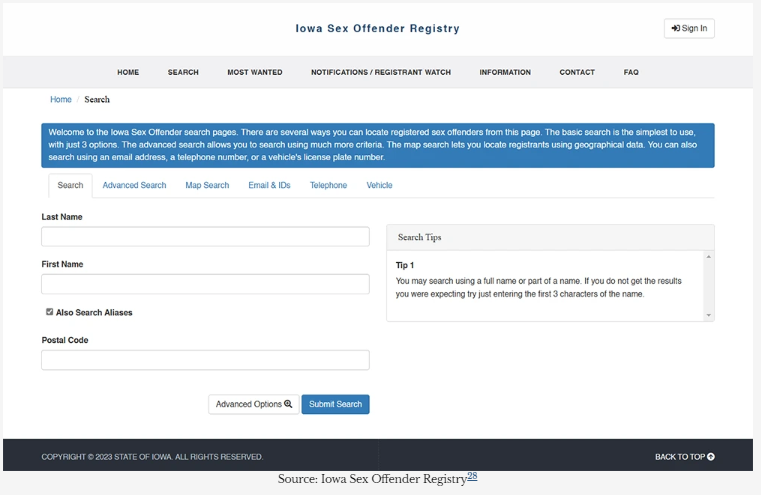Click the Sign In button
Image resolution: width=761 pixels, height=495 pixels.
pos(689,28)
